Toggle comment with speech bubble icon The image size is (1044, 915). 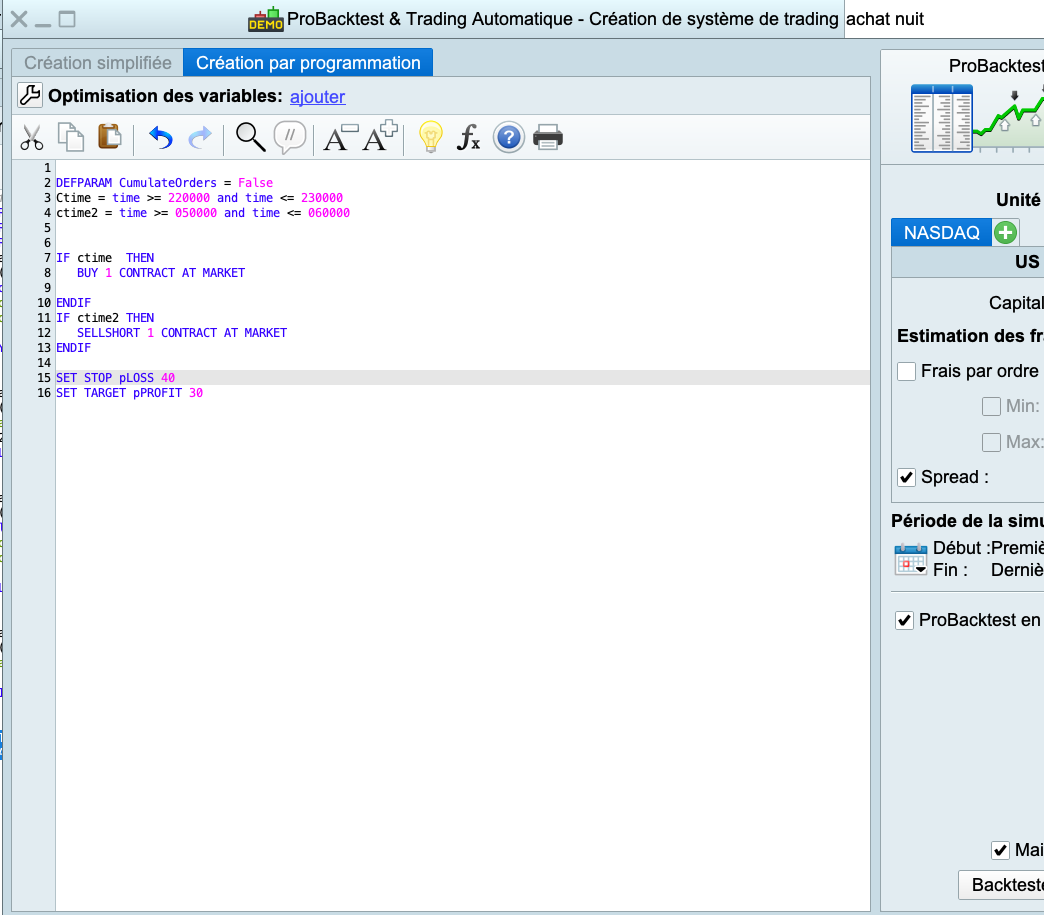(289, 137)
